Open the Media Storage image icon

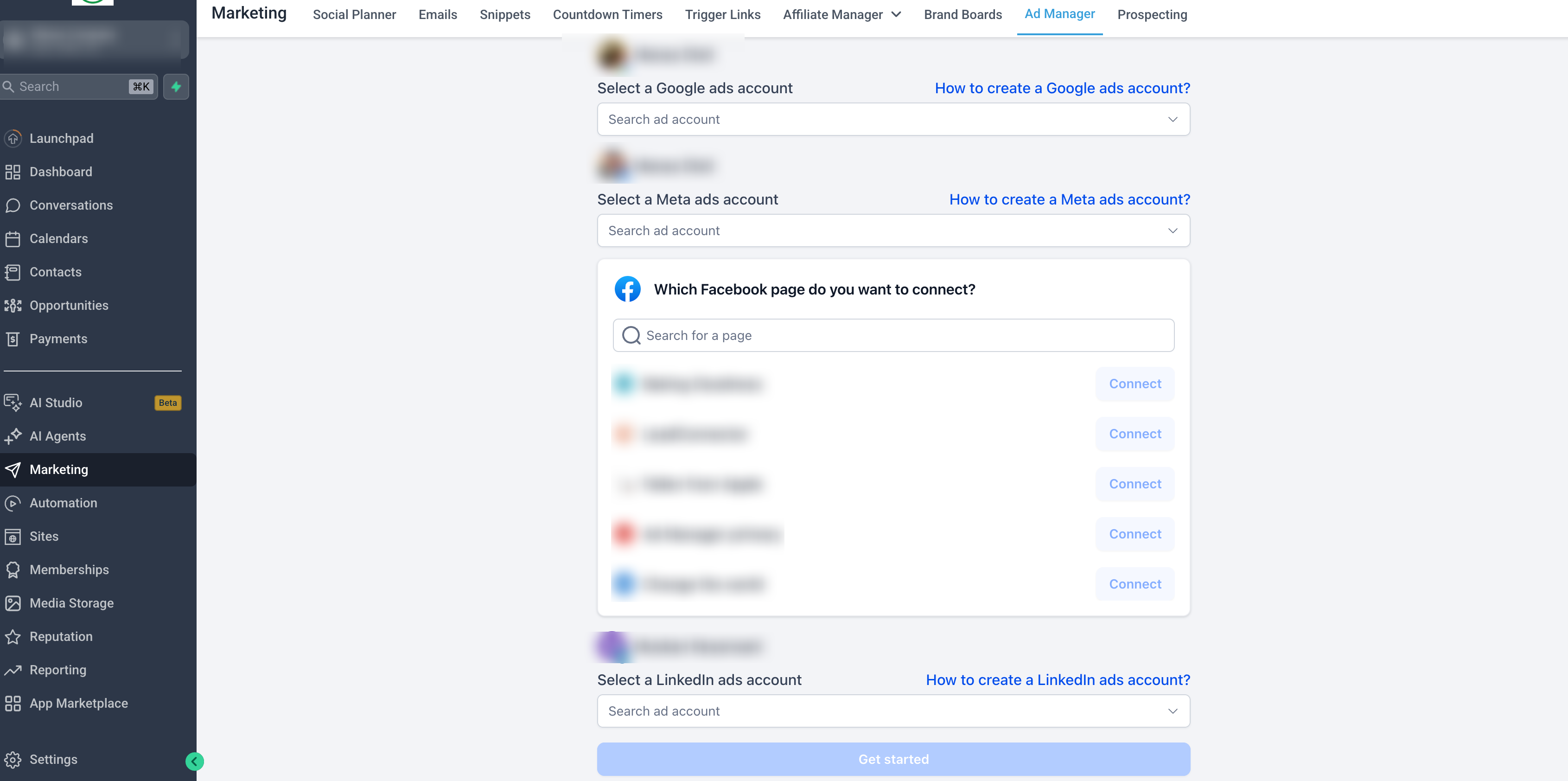(x=13, y=602)
